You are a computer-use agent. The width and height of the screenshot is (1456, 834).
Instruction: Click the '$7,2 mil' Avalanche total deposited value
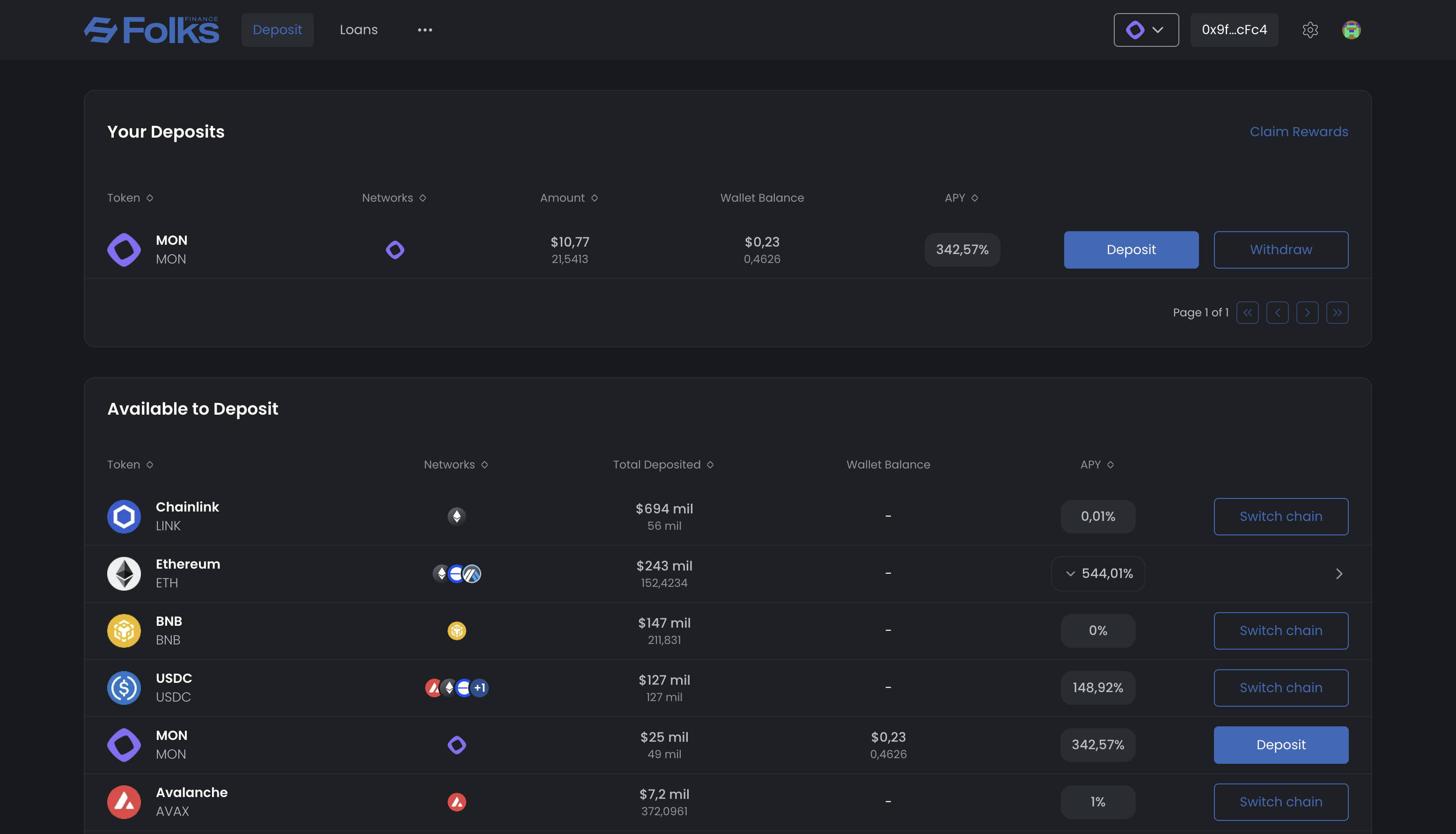click(x=664, y=795)
